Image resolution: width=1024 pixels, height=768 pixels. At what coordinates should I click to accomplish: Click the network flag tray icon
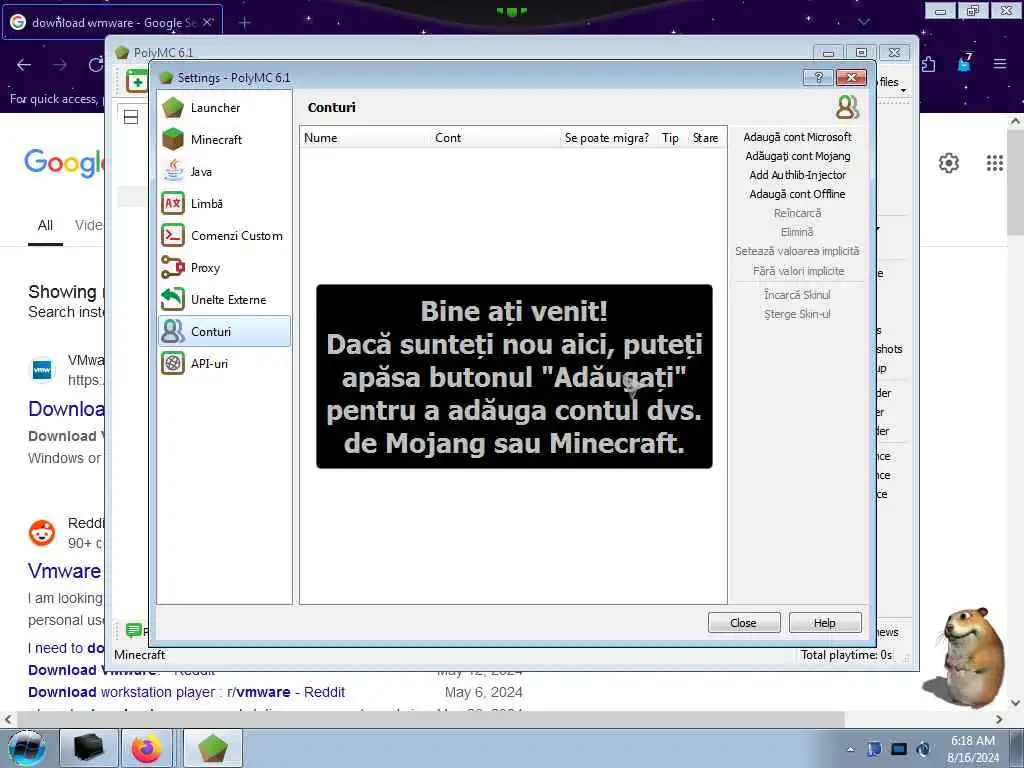click(x=874, y=749)
